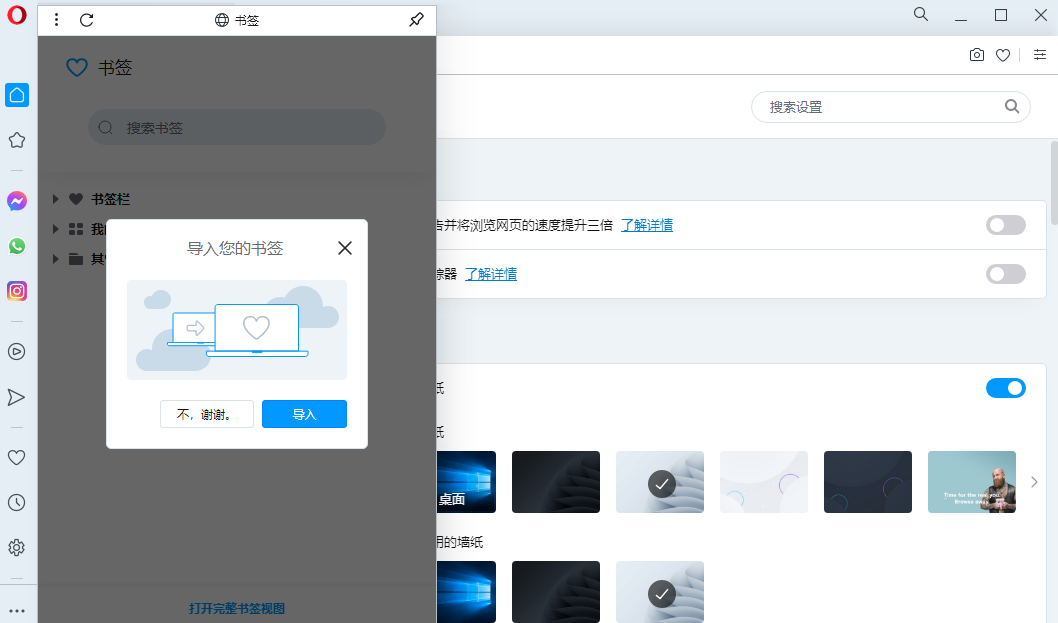
Task: Click the 导入 import button
Action: [304, 413]
